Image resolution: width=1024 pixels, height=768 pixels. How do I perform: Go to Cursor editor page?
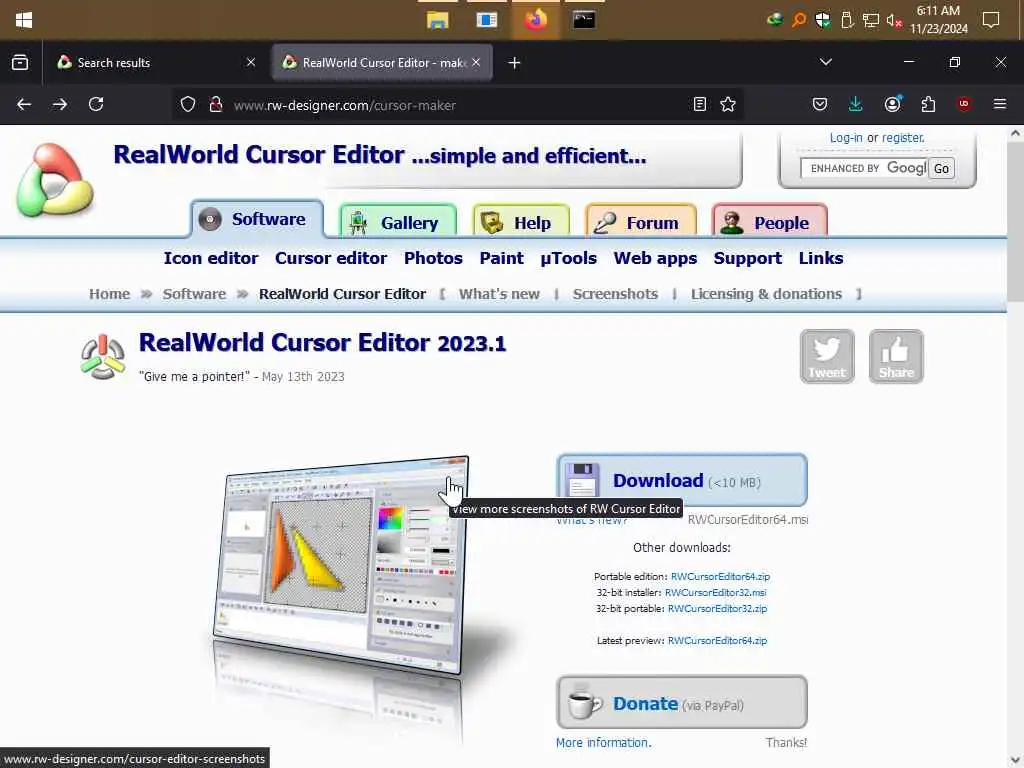(331, 259)
